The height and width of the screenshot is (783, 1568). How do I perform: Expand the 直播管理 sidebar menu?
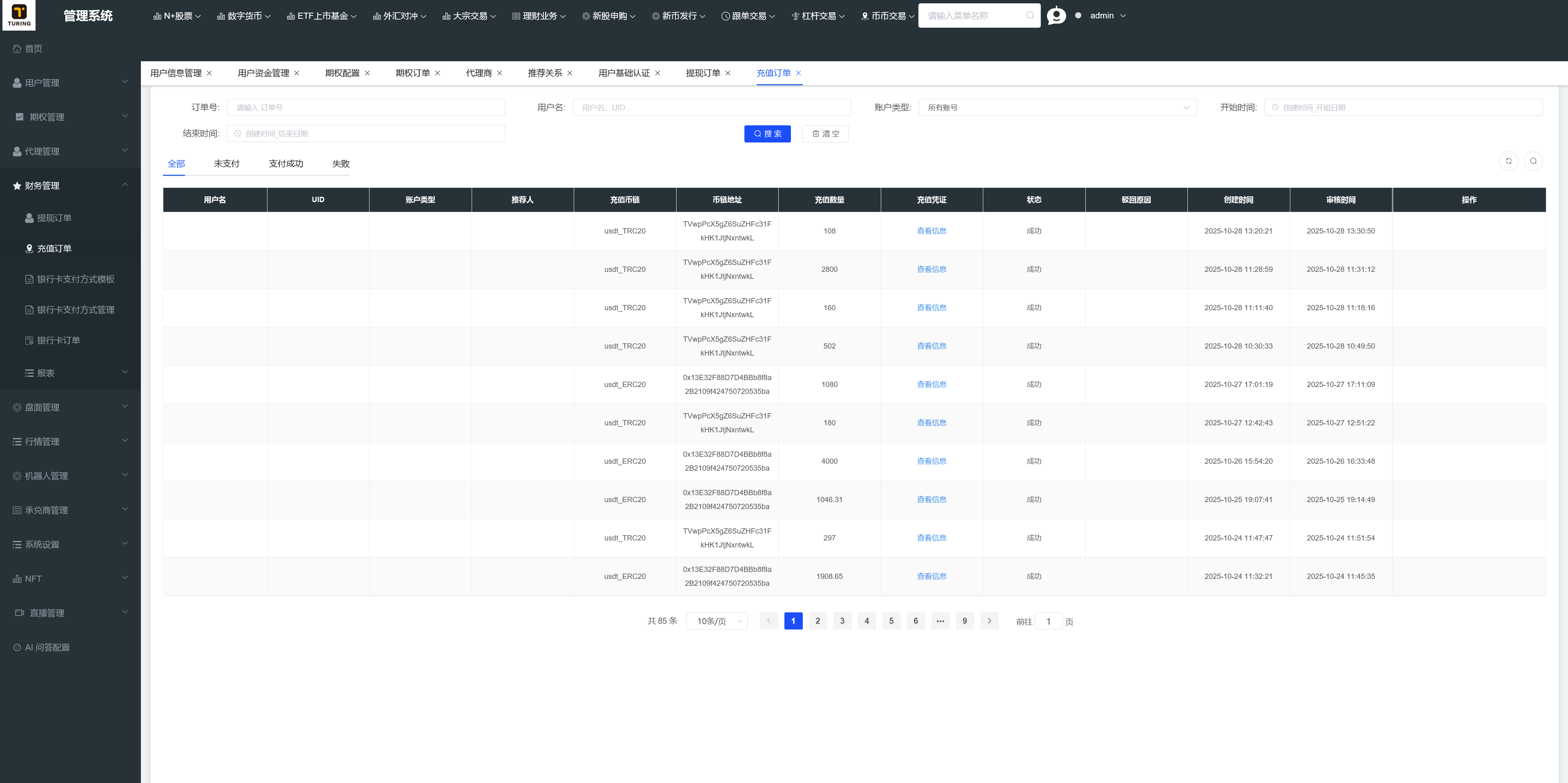click(x=70, y=613)
